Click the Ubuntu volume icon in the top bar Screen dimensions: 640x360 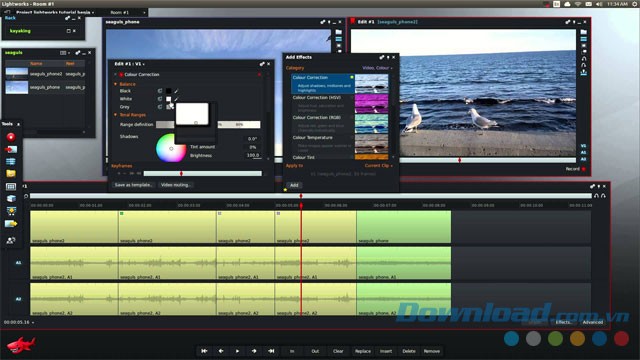(599, 4)
